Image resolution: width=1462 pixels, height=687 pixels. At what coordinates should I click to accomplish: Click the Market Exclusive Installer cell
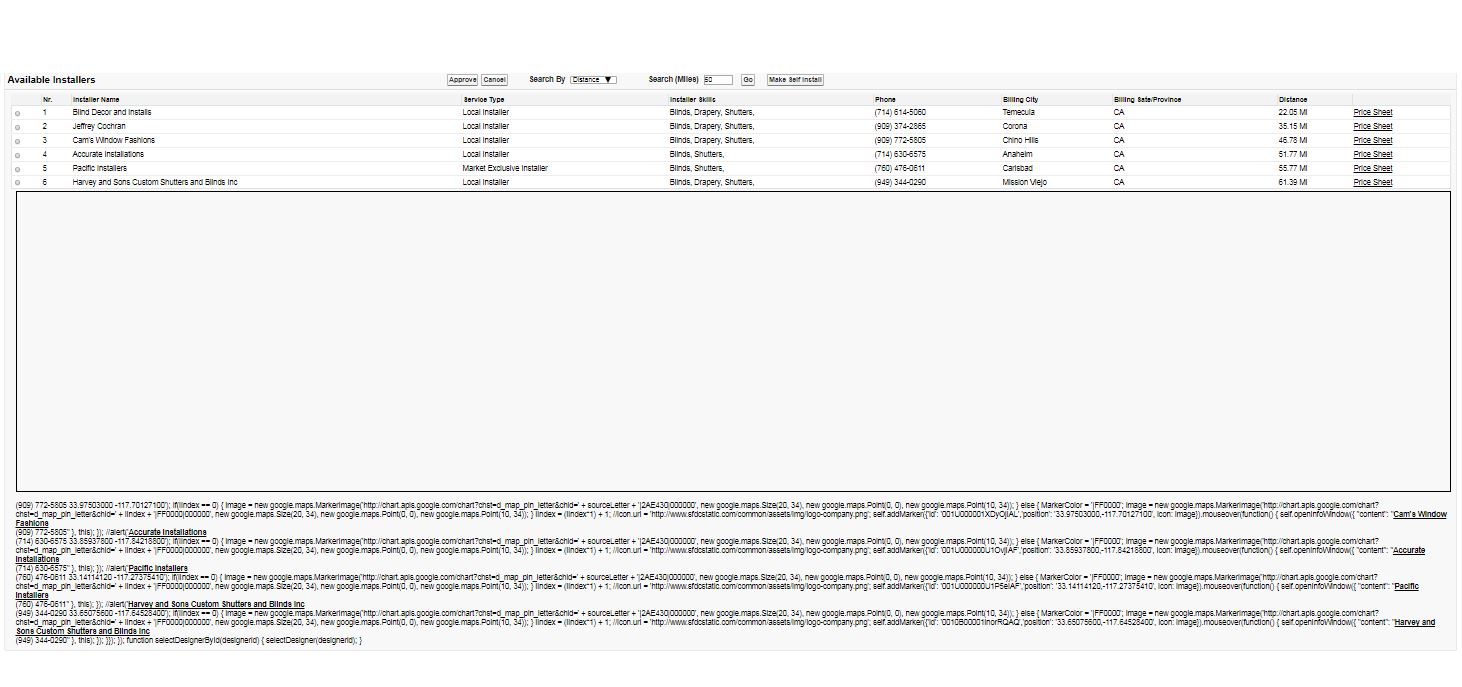pyautogui.click(x=505, y=168)
